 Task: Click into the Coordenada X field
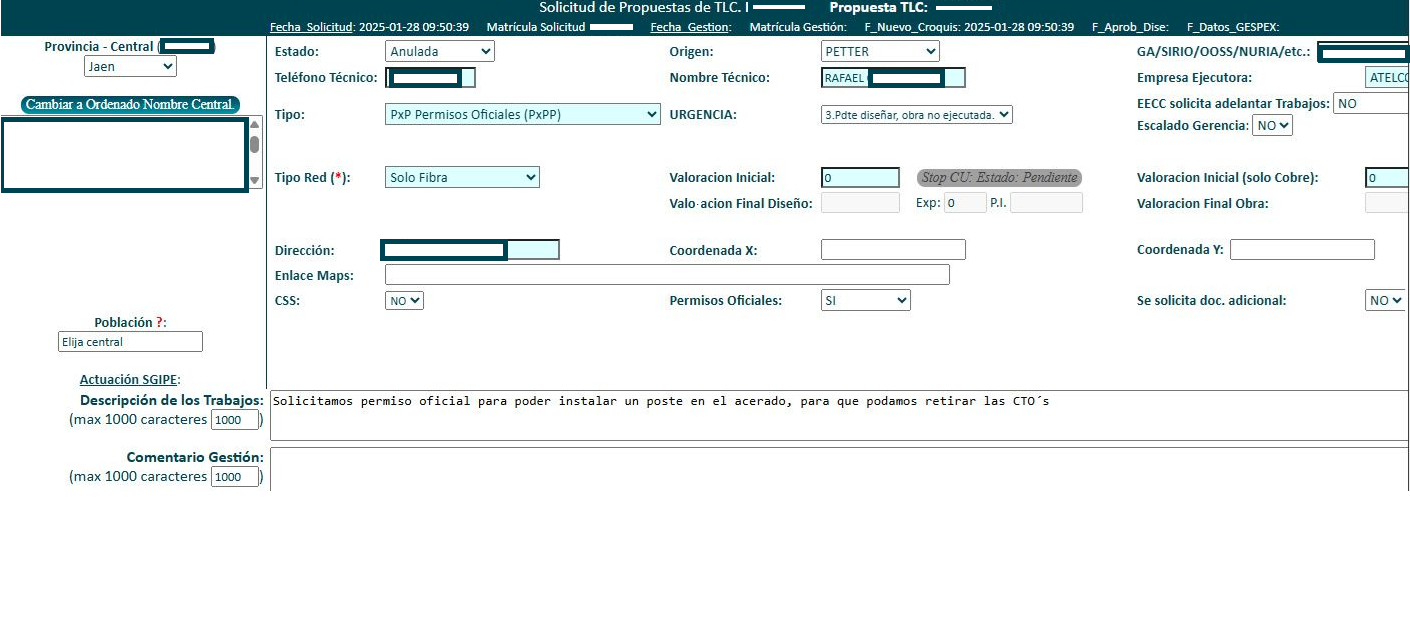(x=893, y=250)
